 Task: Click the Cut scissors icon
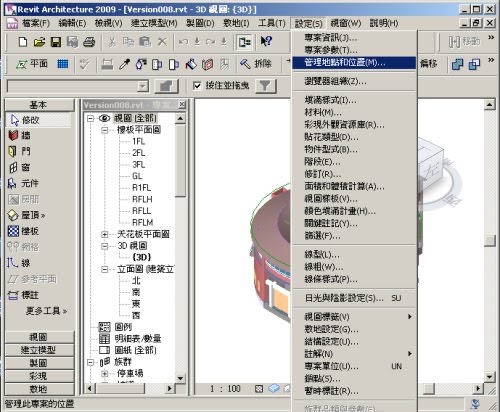(112, 42)
